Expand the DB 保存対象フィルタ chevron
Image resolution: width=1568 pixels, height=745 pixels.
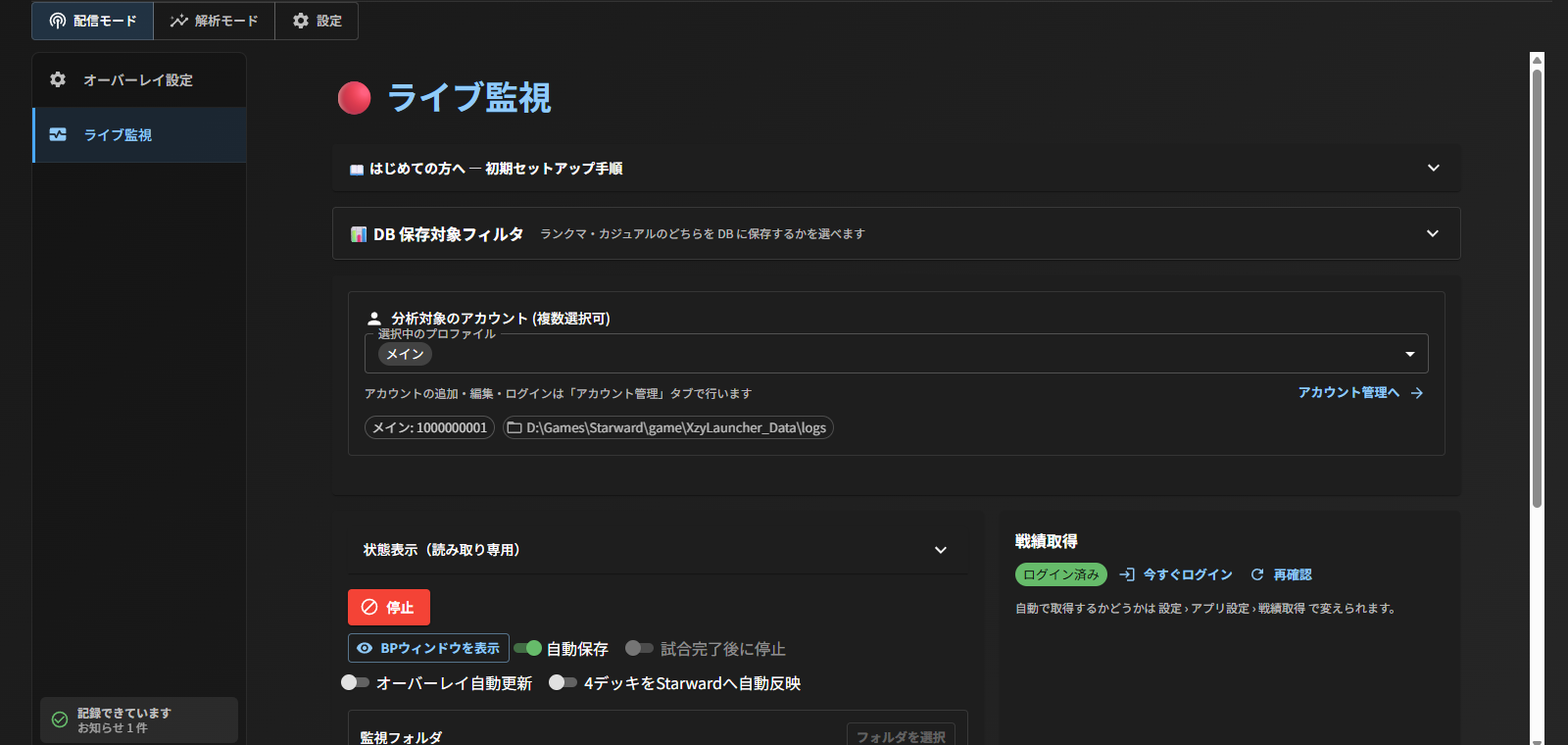coord(1433,233)
